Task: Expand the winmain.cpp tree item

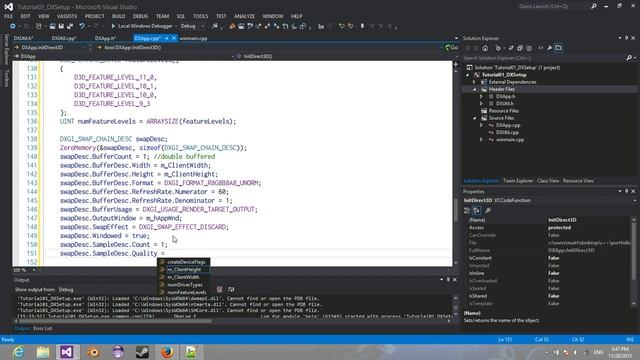Action: pos(482,140)
